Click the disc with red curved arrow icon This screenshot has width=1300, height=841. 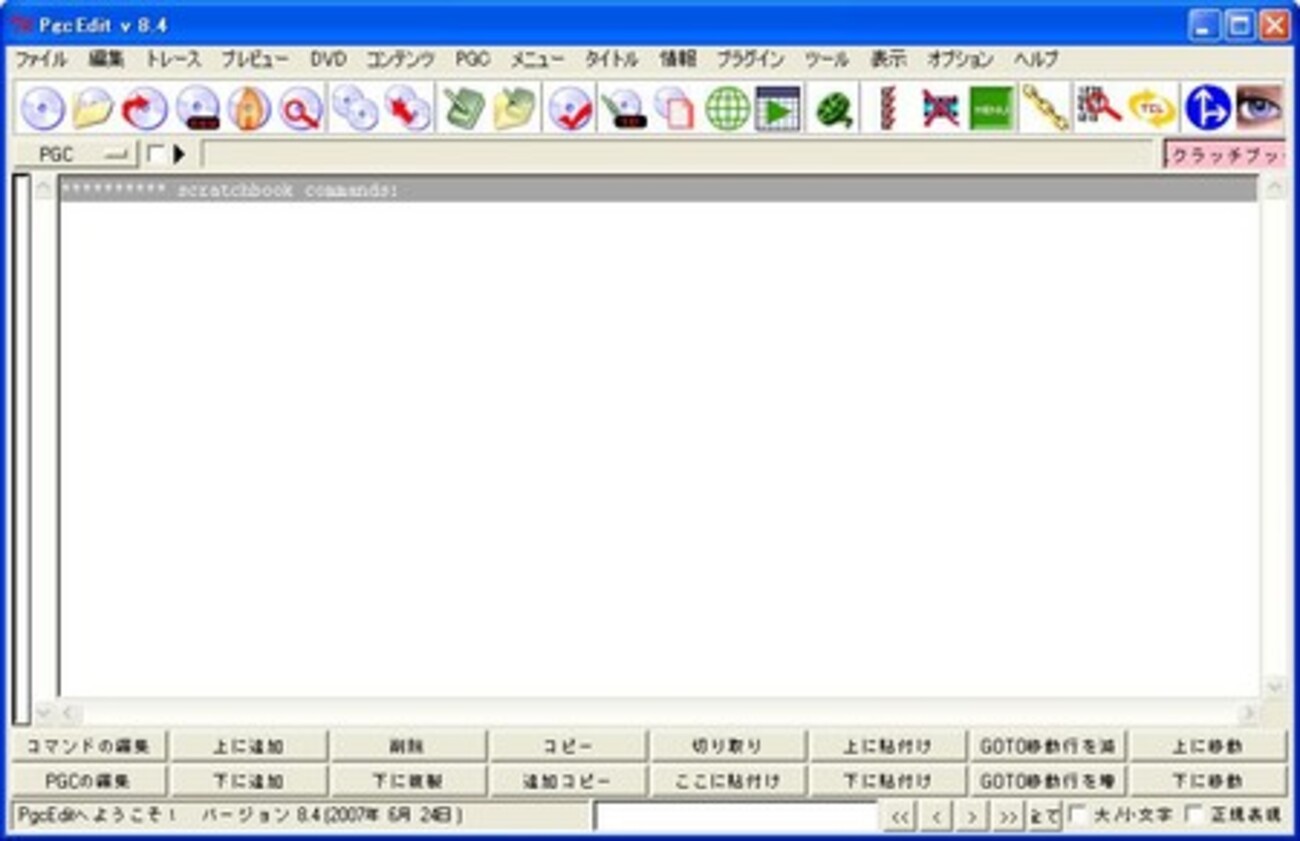[144, 108]
